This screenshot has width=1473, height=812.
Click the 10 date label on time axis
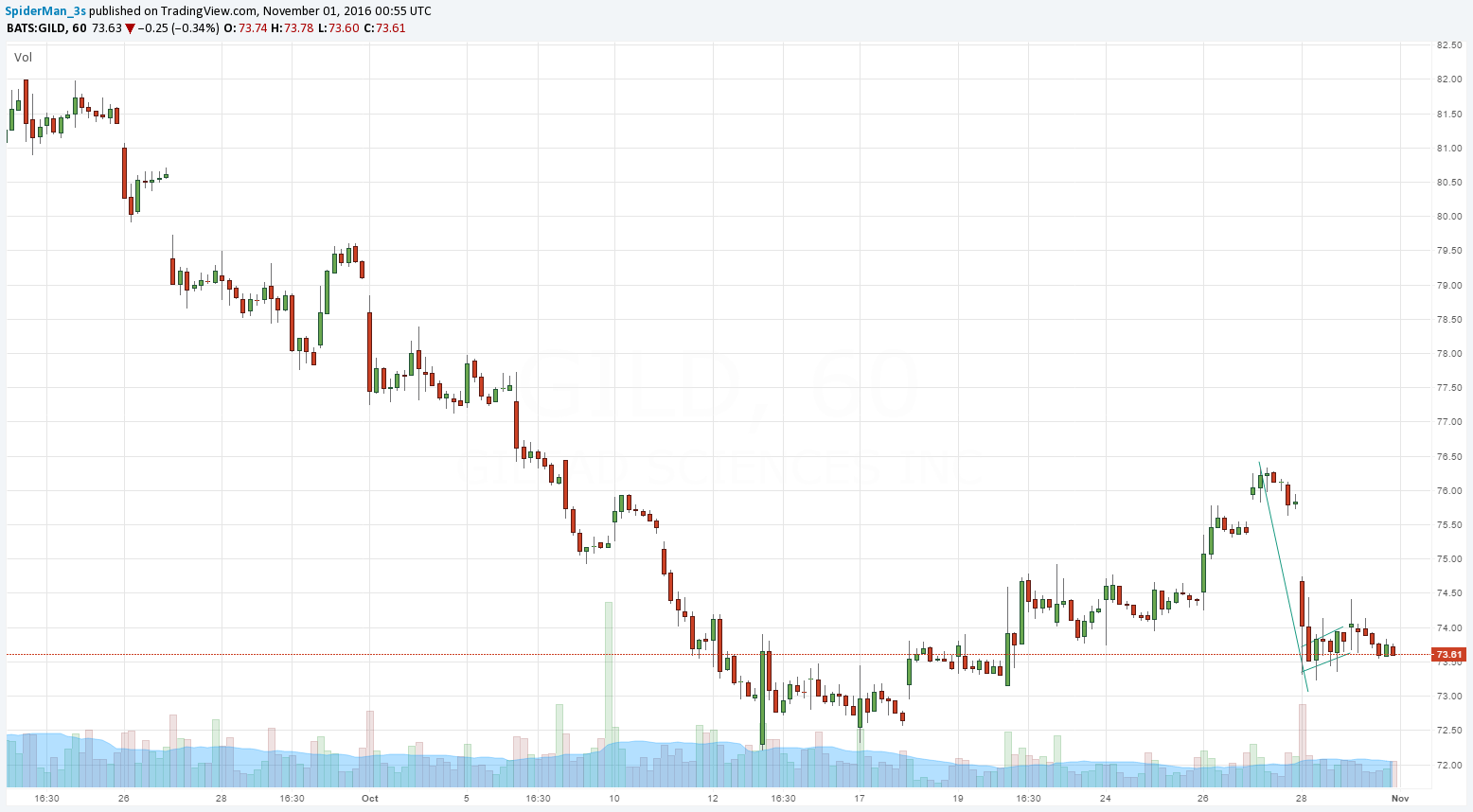[x=614, y=799]
